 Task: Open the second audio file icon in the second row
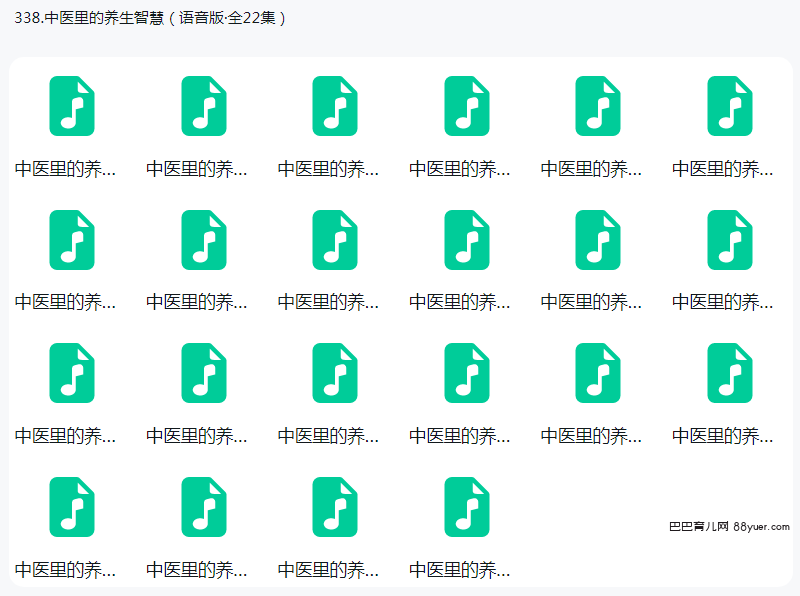[204, 240]
